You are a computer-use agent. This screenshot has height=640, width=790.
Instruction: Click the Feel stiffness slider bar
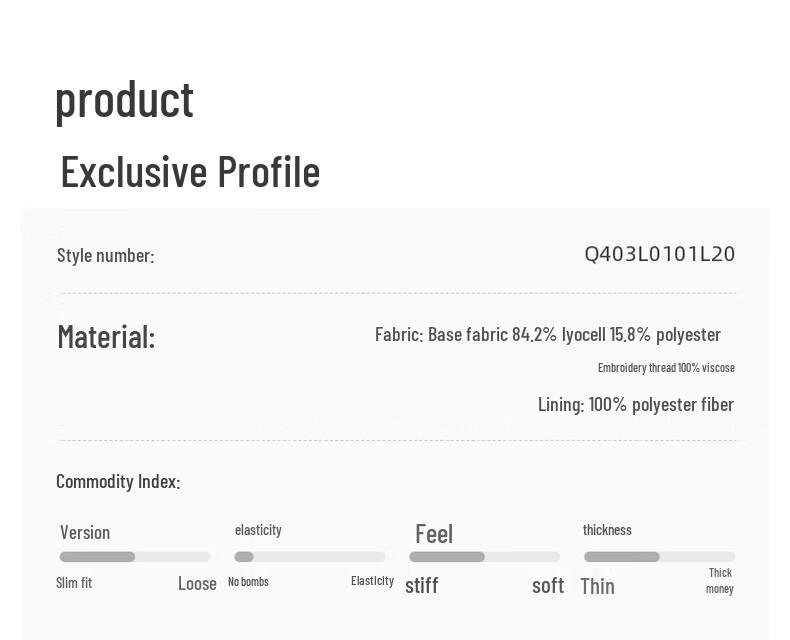click(485, 557)
